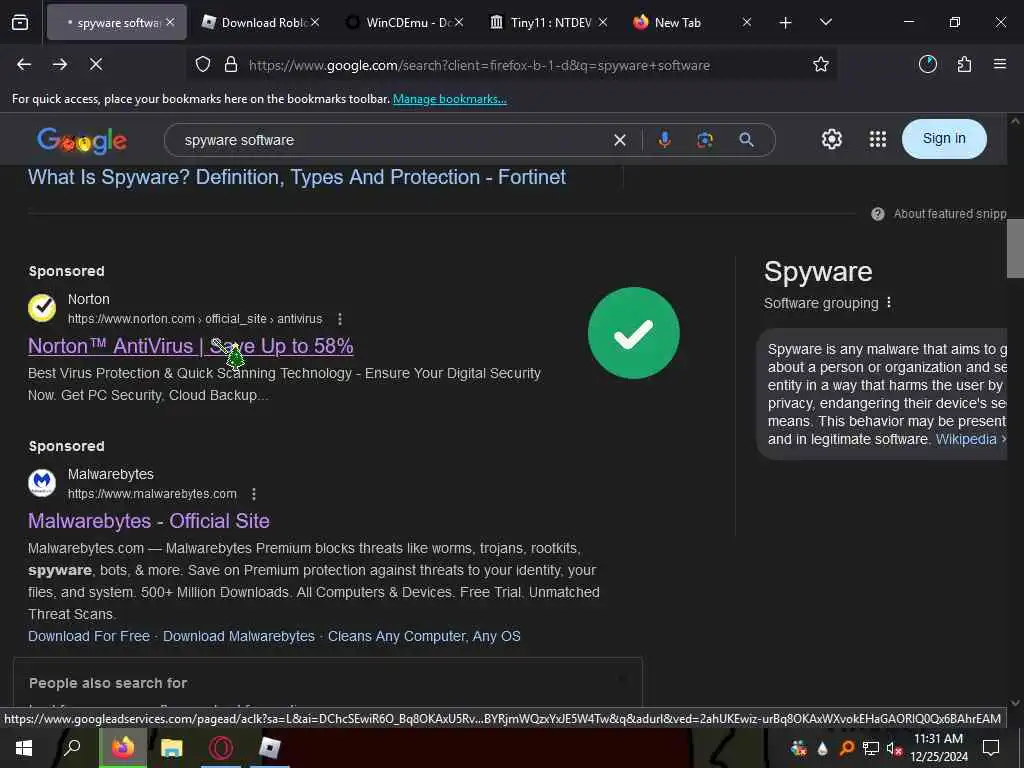1024x768 pixels.
Task: Open Firefox extensions puzzle icon
Action: pyautogui.click(x=964, y=64)
